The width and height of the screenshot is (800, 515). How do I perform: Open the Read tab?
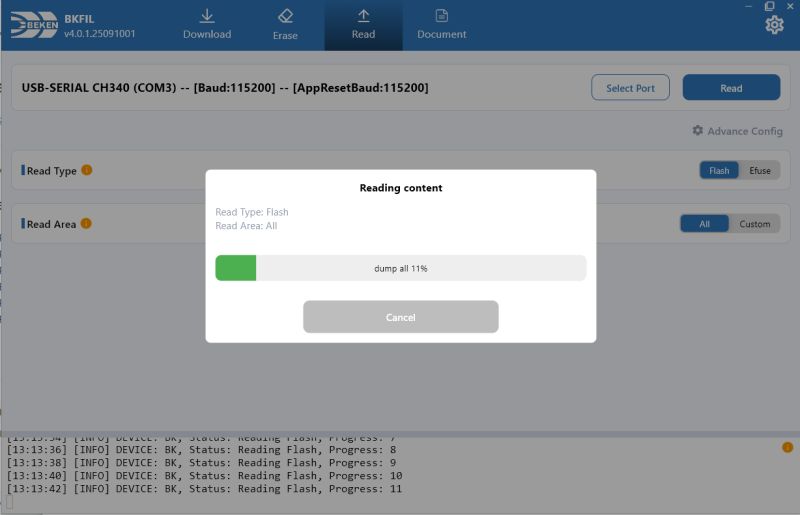tap(363, 25)
